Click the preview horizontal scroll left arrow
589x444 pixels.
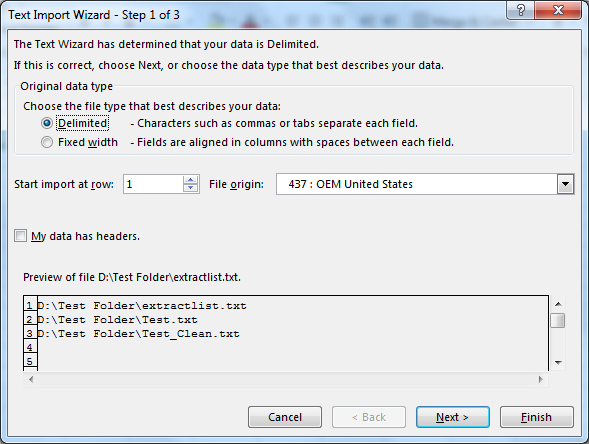[31, 379]
